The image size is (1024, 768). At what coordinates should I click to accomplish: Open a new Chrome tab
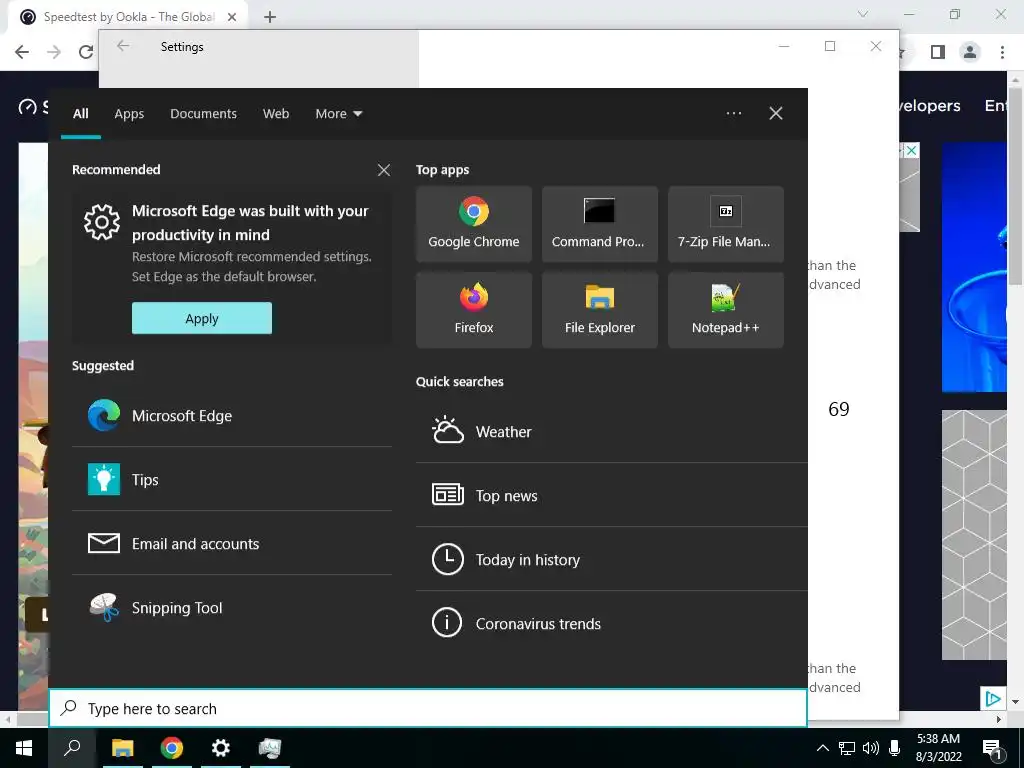tap(270, 17)
